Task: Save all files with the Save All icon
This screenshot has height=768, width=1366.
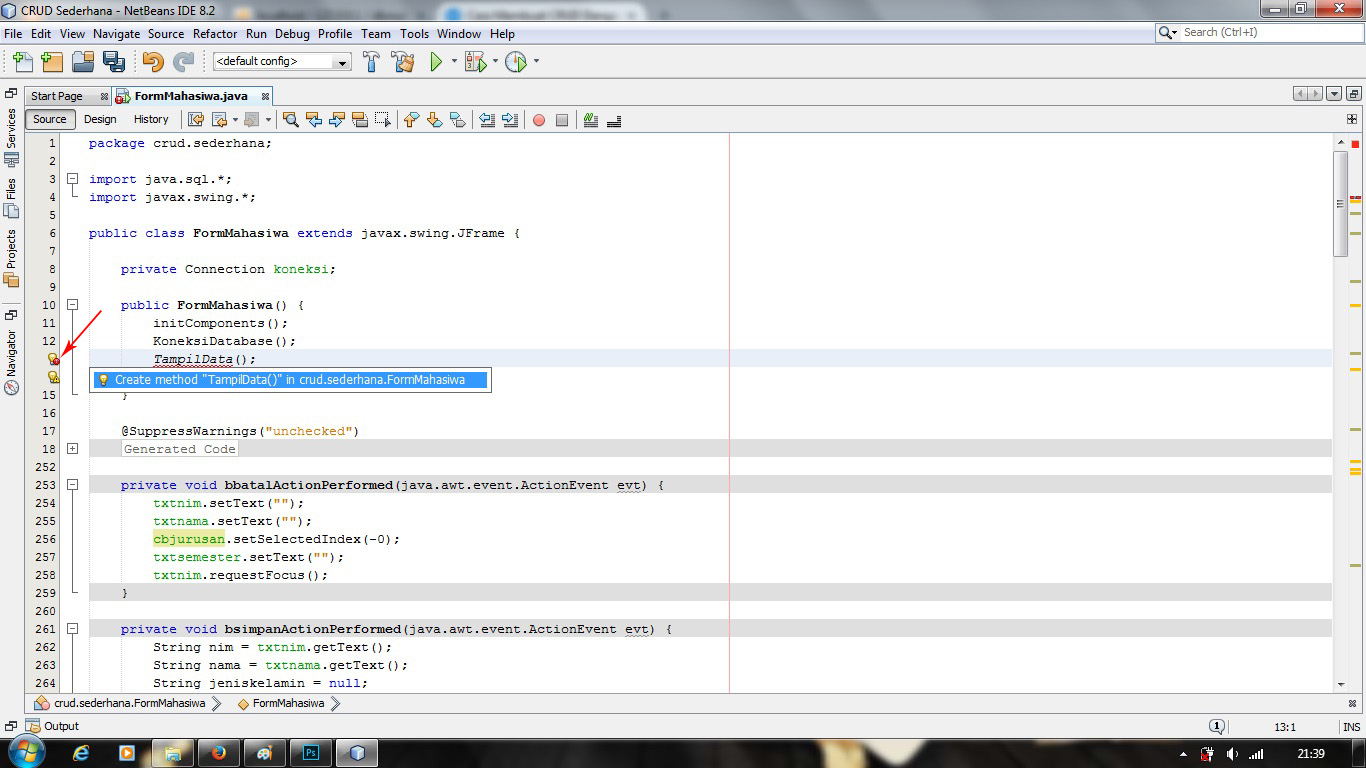Action: tap(114, 62)
